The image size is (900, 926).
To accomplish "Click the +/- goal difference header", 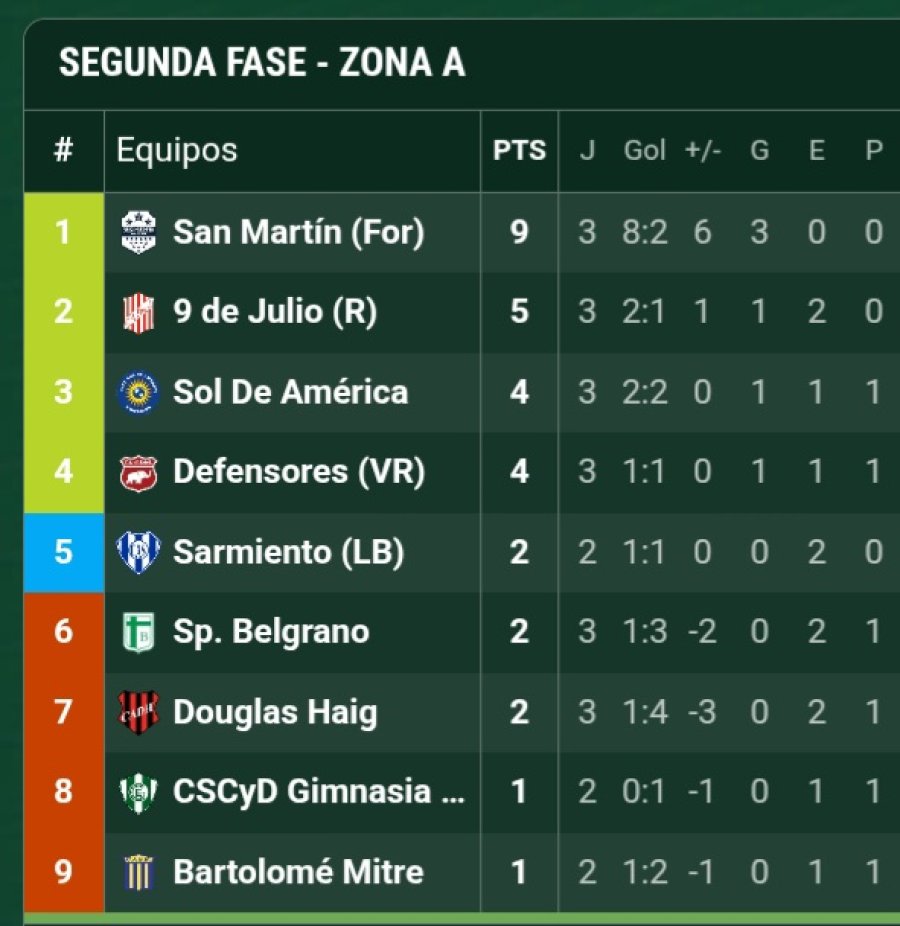I will tap(703, 151).
